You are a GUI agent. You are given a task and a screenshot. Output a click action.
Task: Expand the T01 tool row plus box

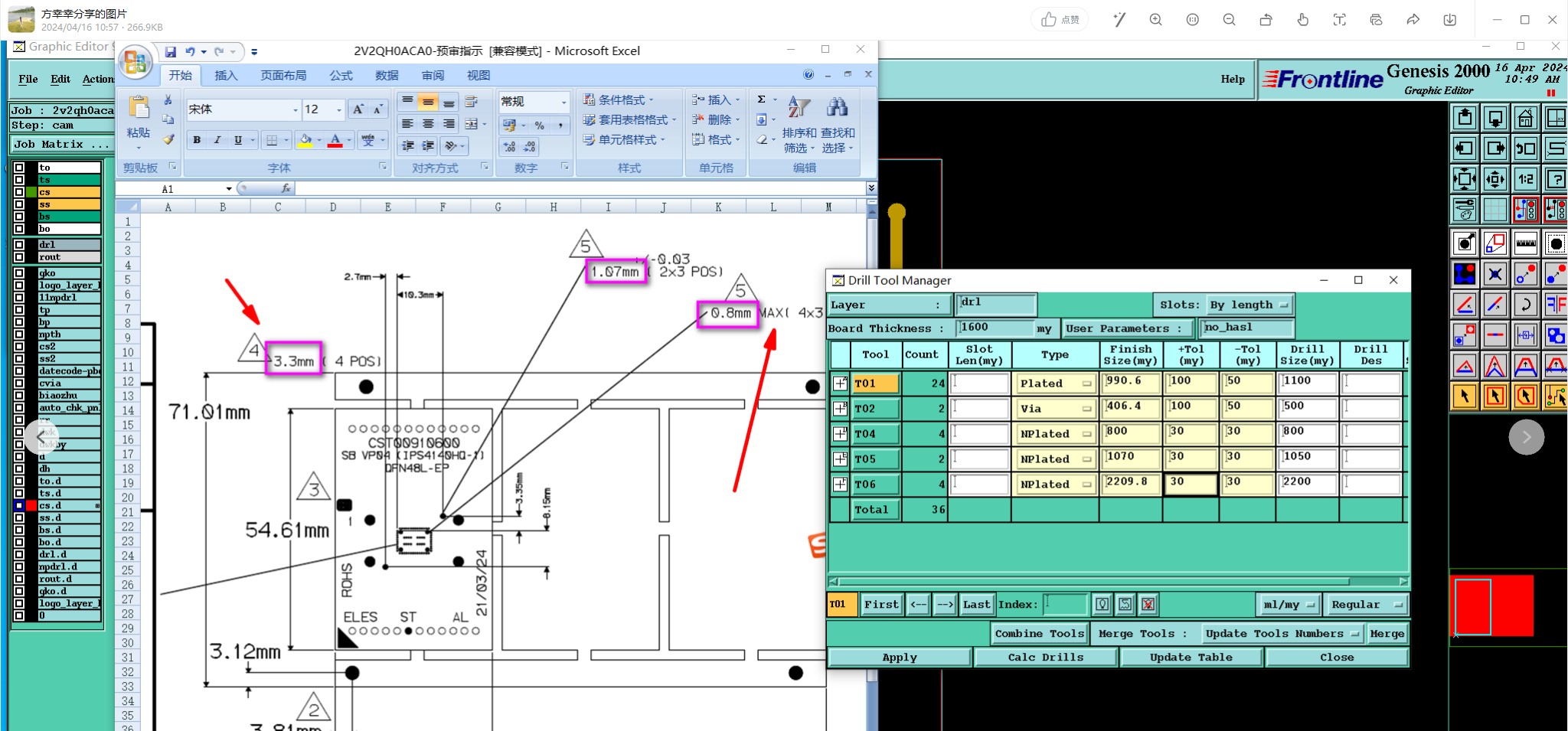(x=840, y=383)
